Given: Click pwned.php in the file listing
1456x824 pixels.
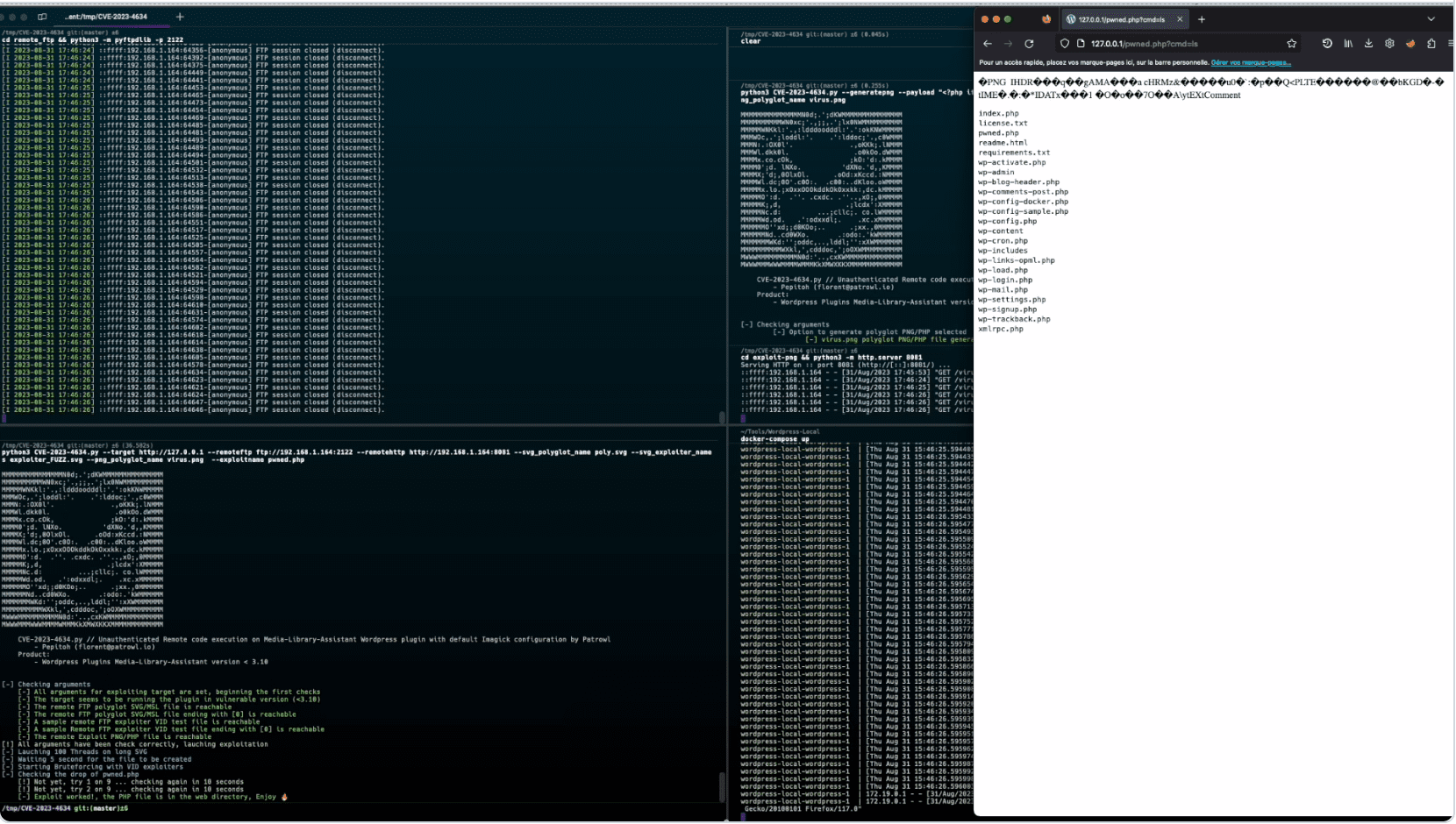Looking at the screenshot, I should (x=998, y=133).
